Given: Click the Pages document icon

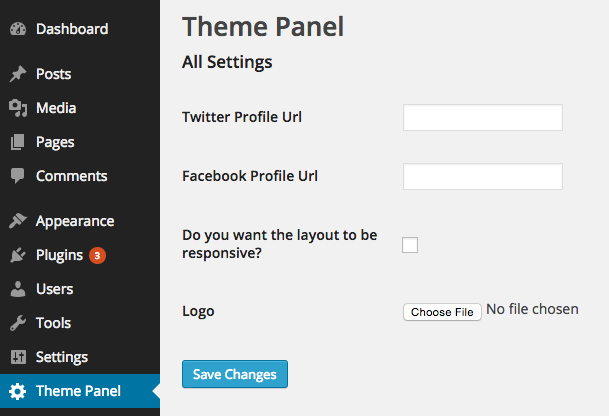Looking at the screenshot, I should pyautogui.click(x=17, y=142).
